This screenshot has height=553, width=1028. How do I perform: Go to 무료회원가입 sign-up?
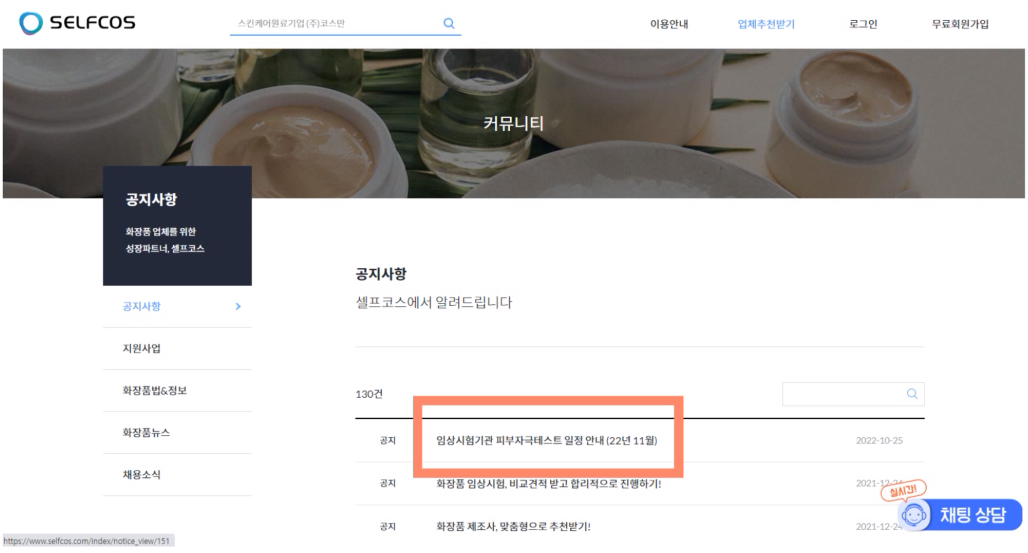959,24
